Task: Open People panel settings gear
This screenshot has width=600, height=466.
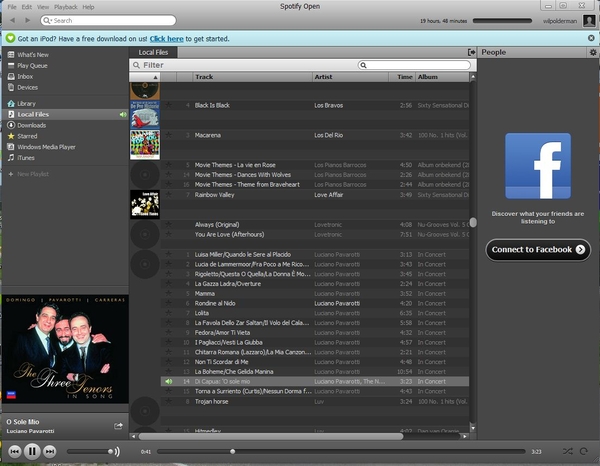Action: (x=593, y=52)
